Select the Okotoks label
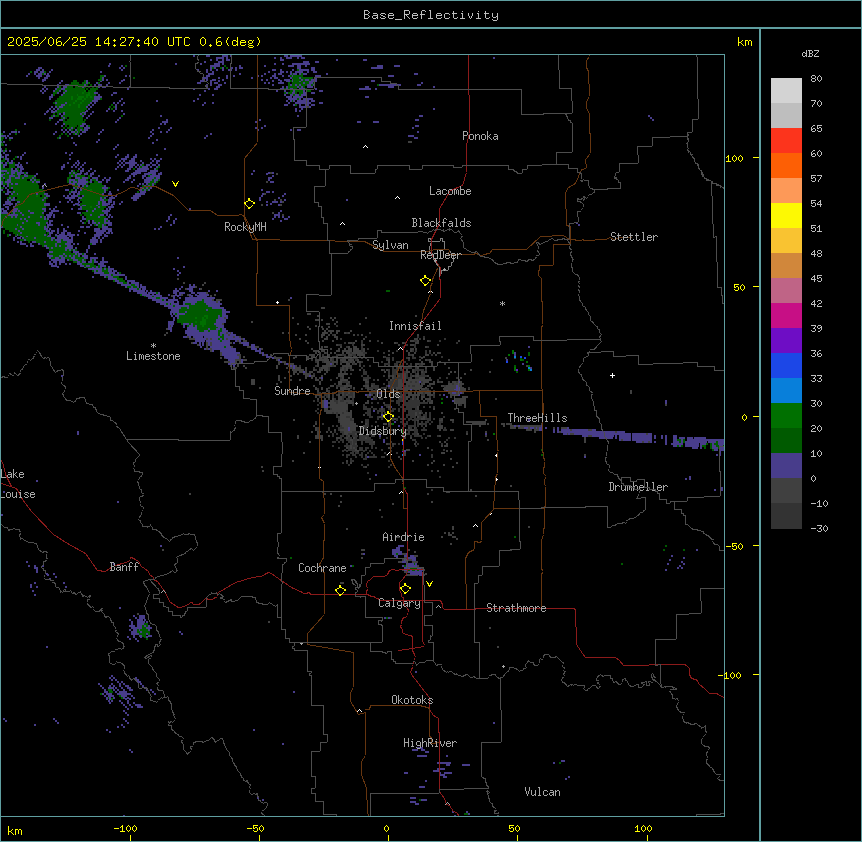This screenshot has height=842, width=862. [x=412, y=700]
